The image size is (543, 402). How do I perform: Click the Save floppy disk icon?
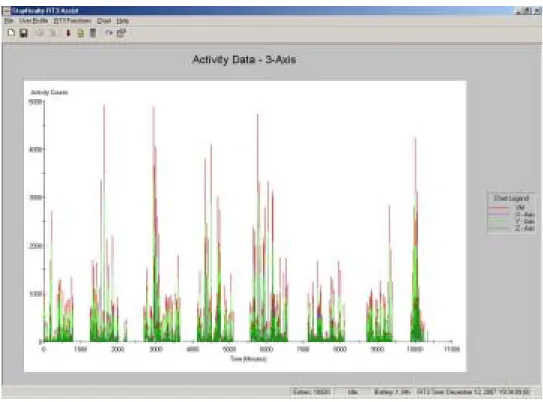[24, 33]
